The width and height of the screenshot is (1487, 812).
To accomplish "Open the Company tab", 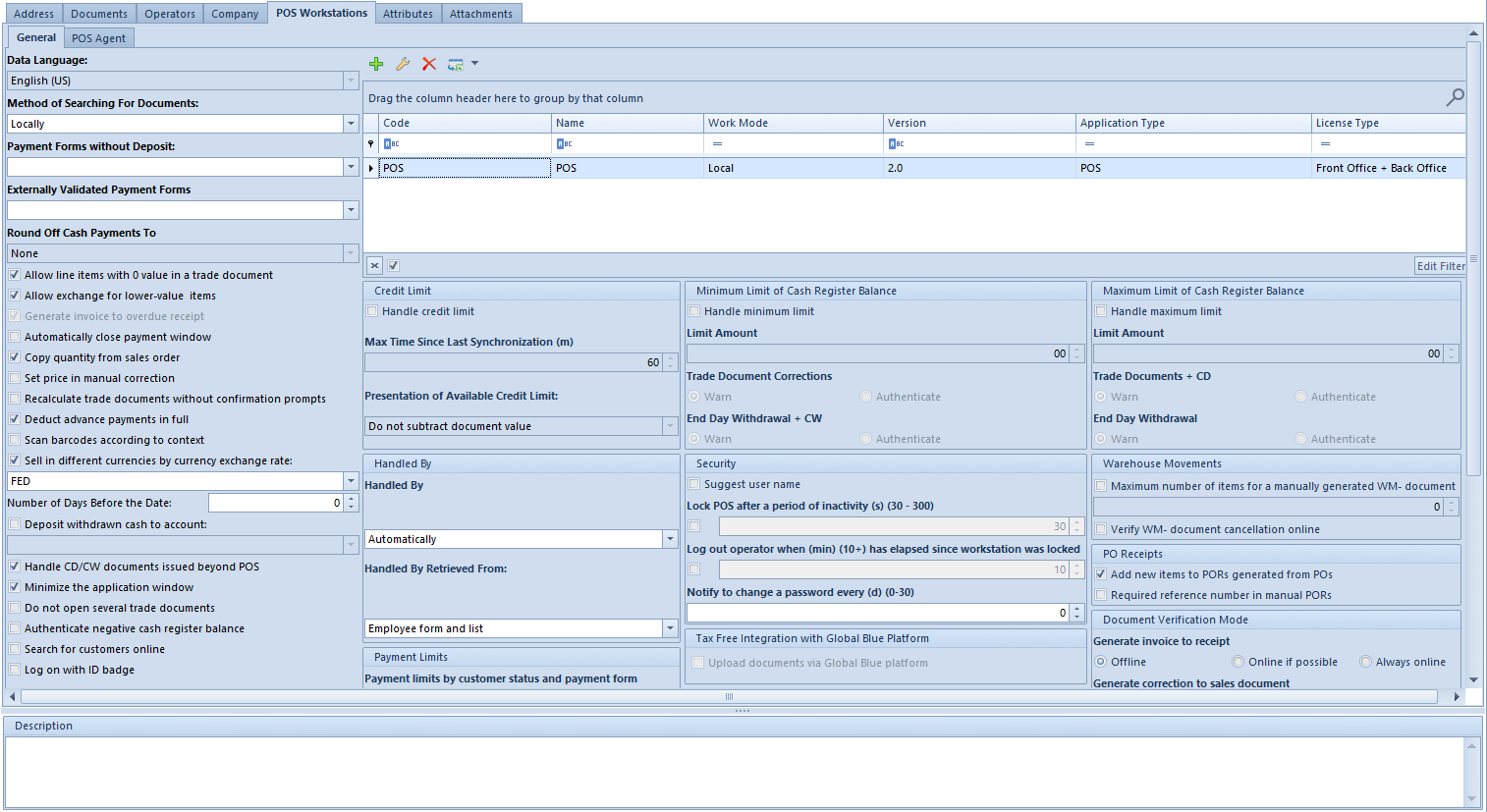I will tap(235, 14).
